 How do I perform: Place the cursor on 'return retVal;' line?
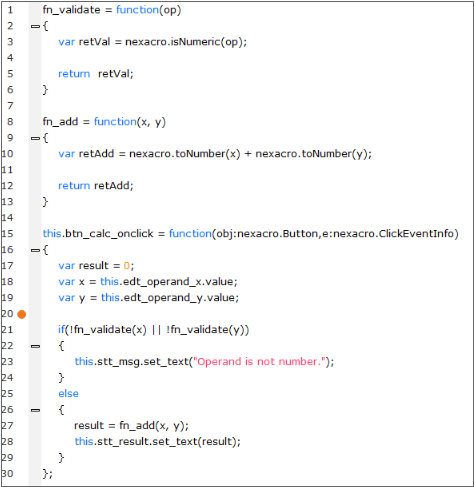coord(96,74)
